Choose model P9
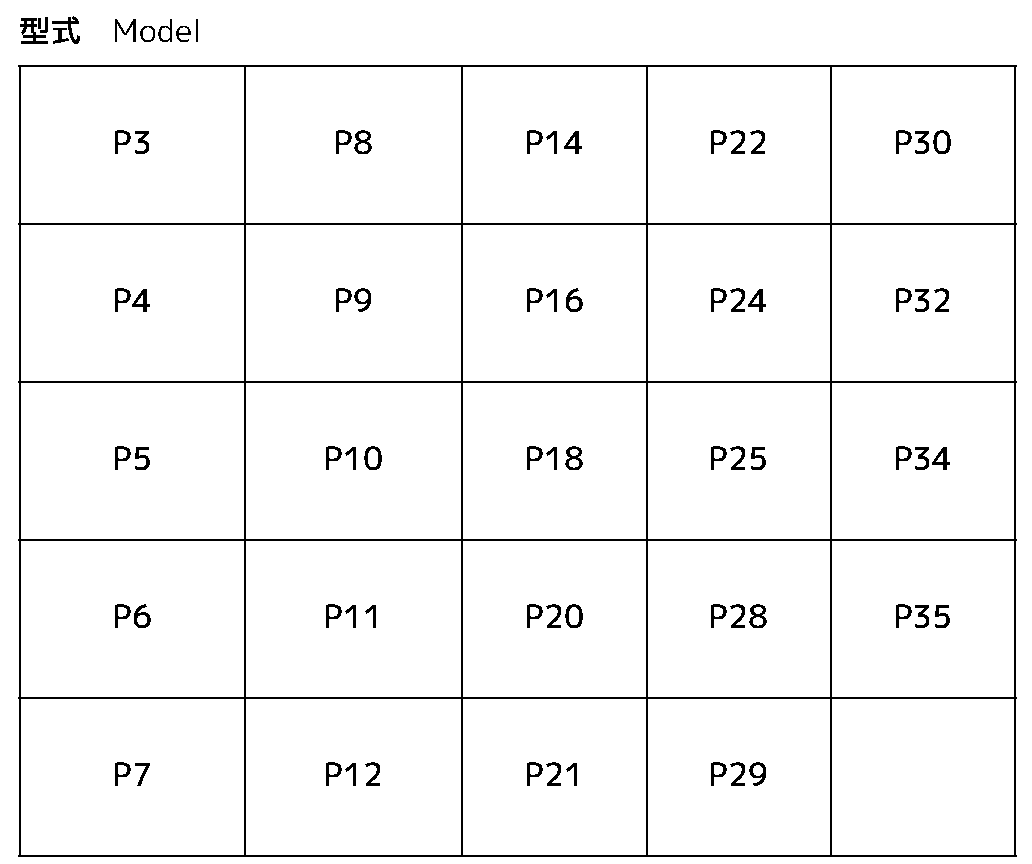 pyautogui.click(x=353, y=302)
